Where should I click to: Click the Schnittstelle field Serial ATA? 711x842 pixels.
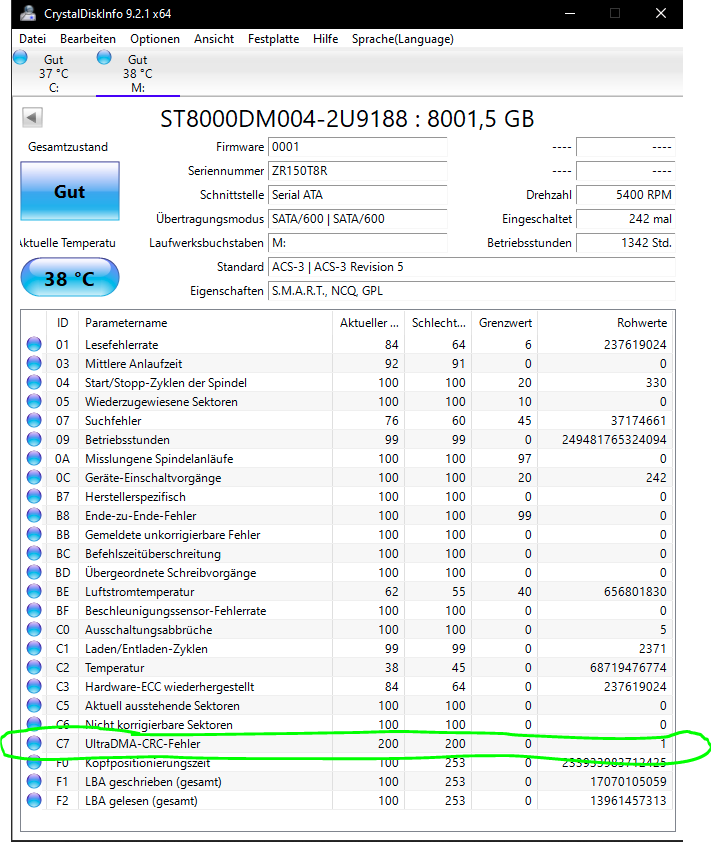(358, 195)
